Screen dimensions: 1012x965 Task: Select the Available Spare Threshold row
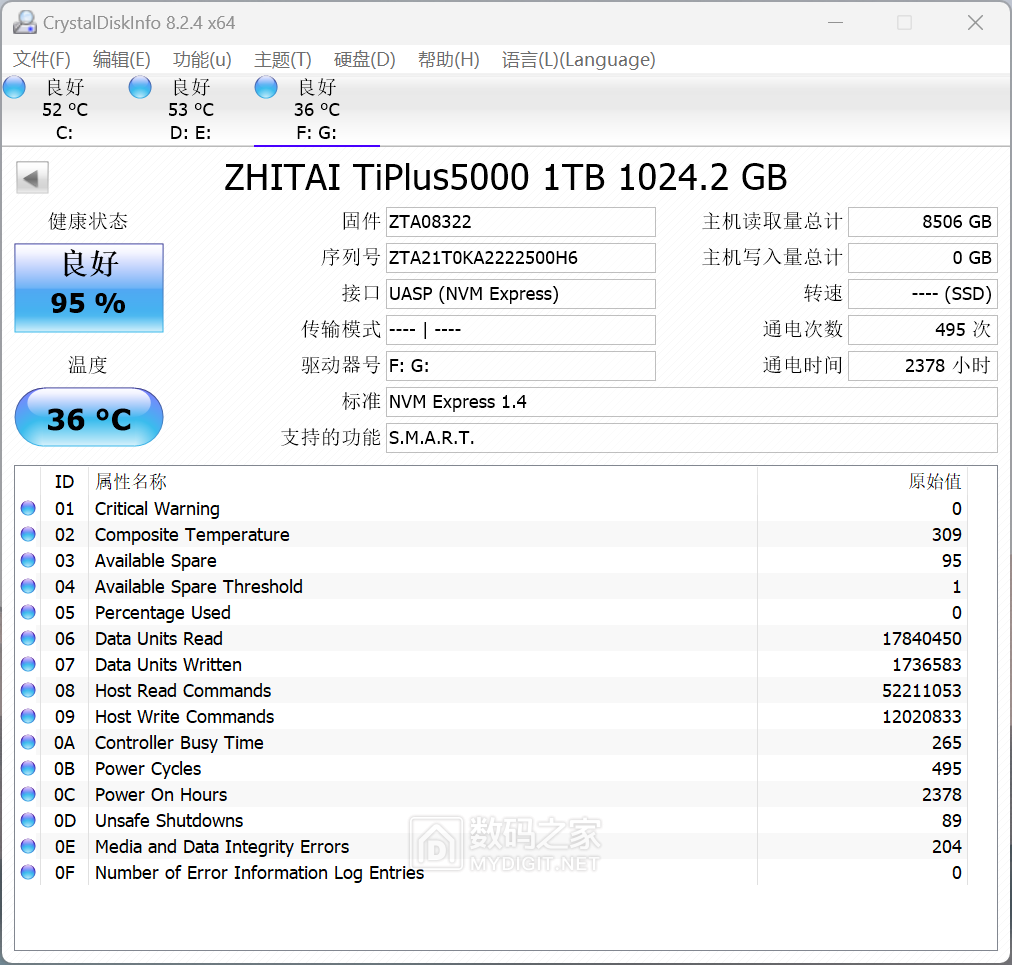pyautogui.click(x=491, y=587)
